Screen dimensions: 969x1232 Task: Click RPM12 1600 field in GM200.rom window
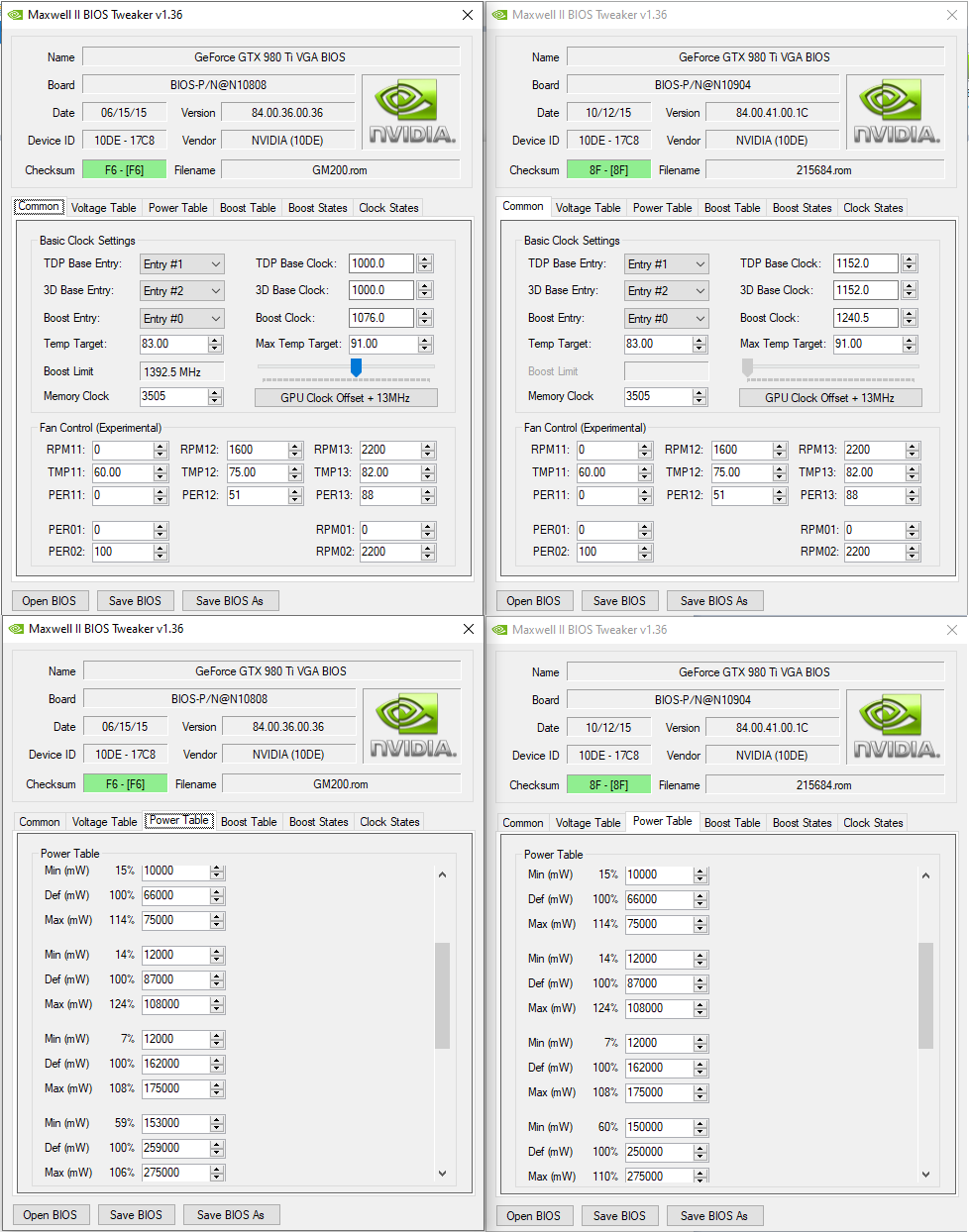[x=258, y=450]
